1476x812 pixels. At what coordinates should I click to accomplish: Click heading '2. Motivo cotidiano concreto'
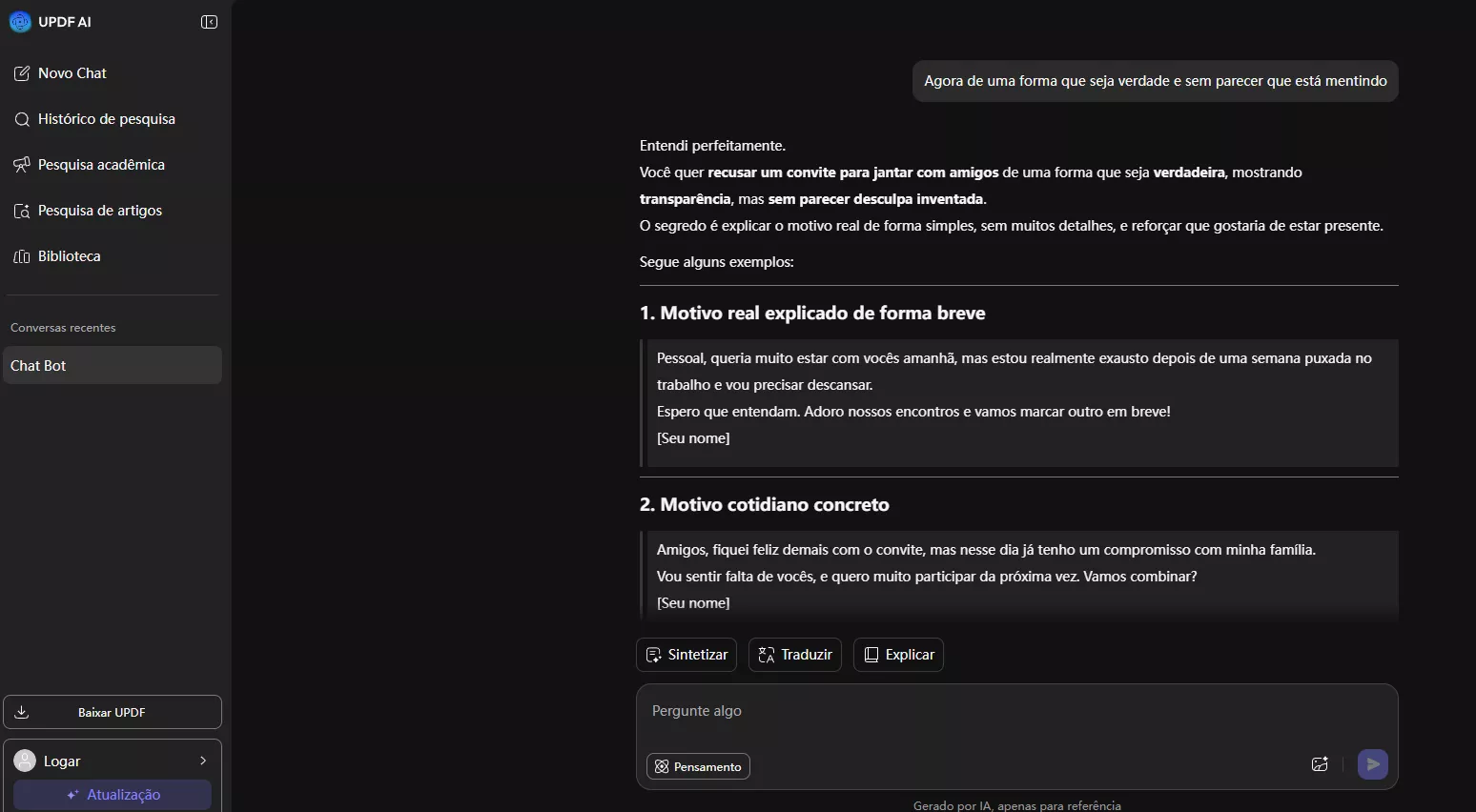765,504
